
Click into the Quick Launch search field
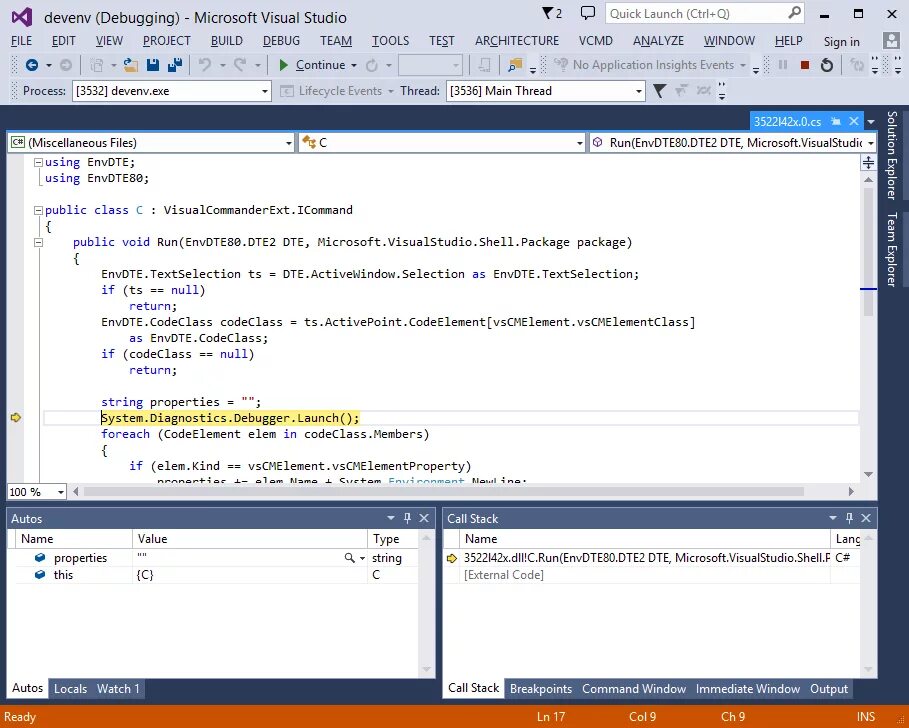(696, 13)
